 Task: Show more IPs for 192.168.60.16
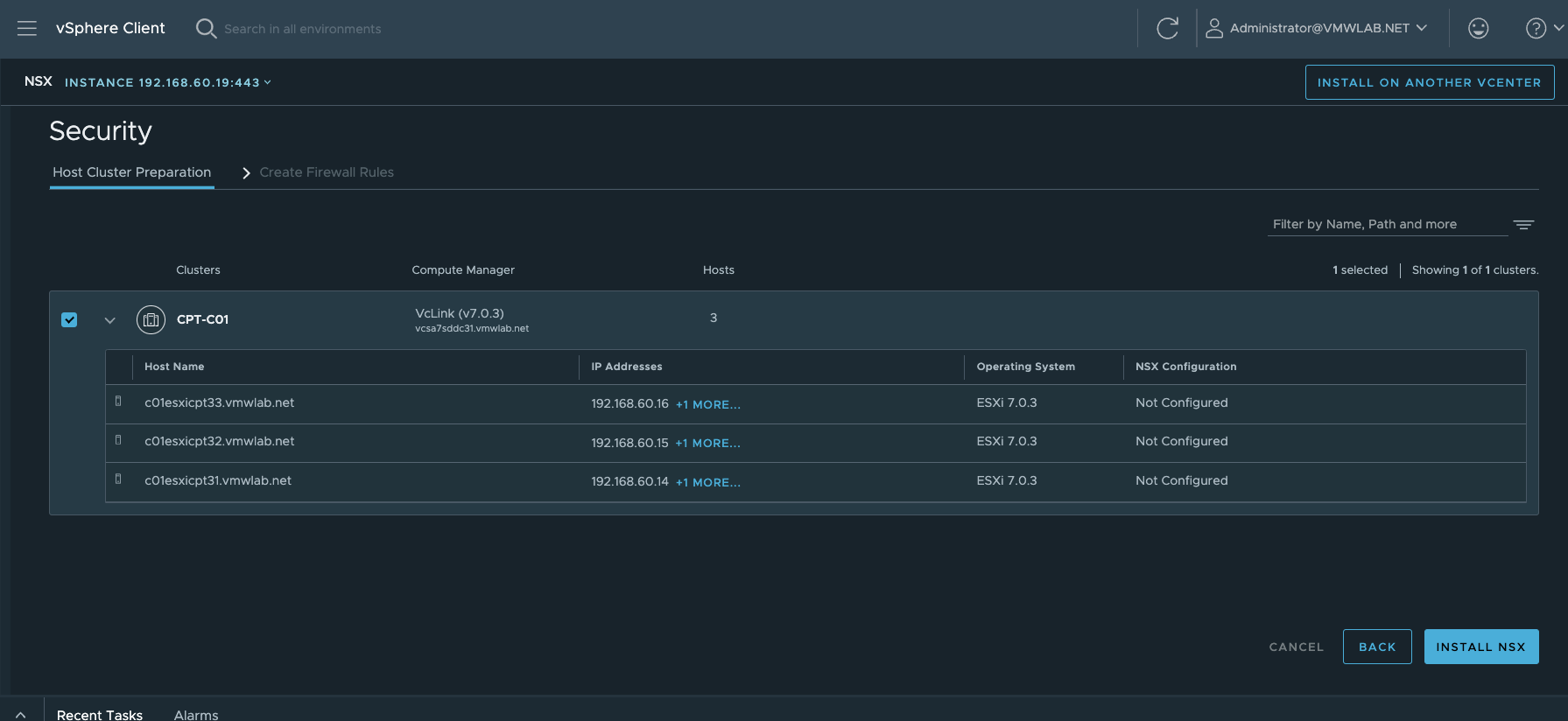coord(708,404)
